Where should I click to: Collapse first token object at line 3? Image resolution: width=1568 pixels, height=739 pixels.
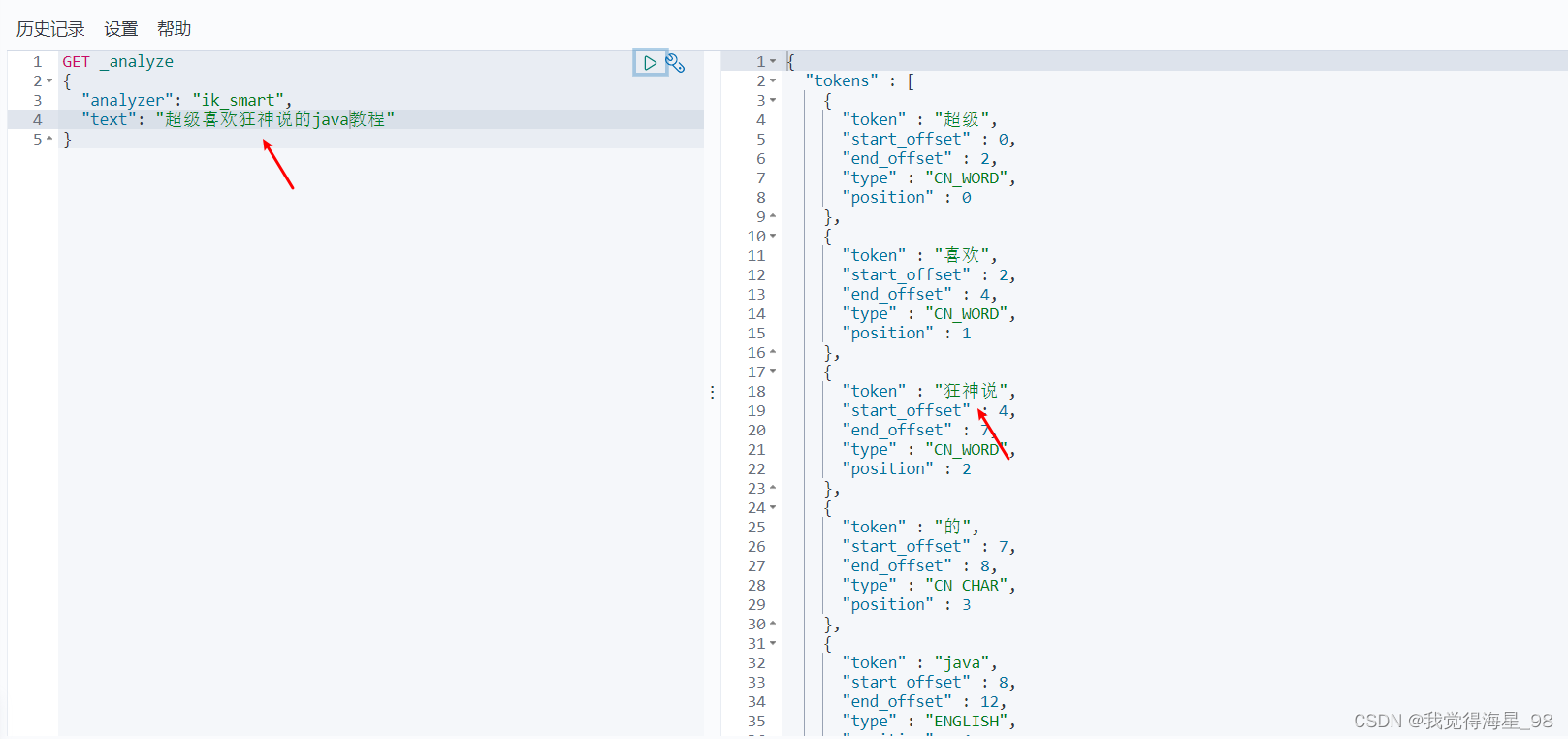coord(773,101)
